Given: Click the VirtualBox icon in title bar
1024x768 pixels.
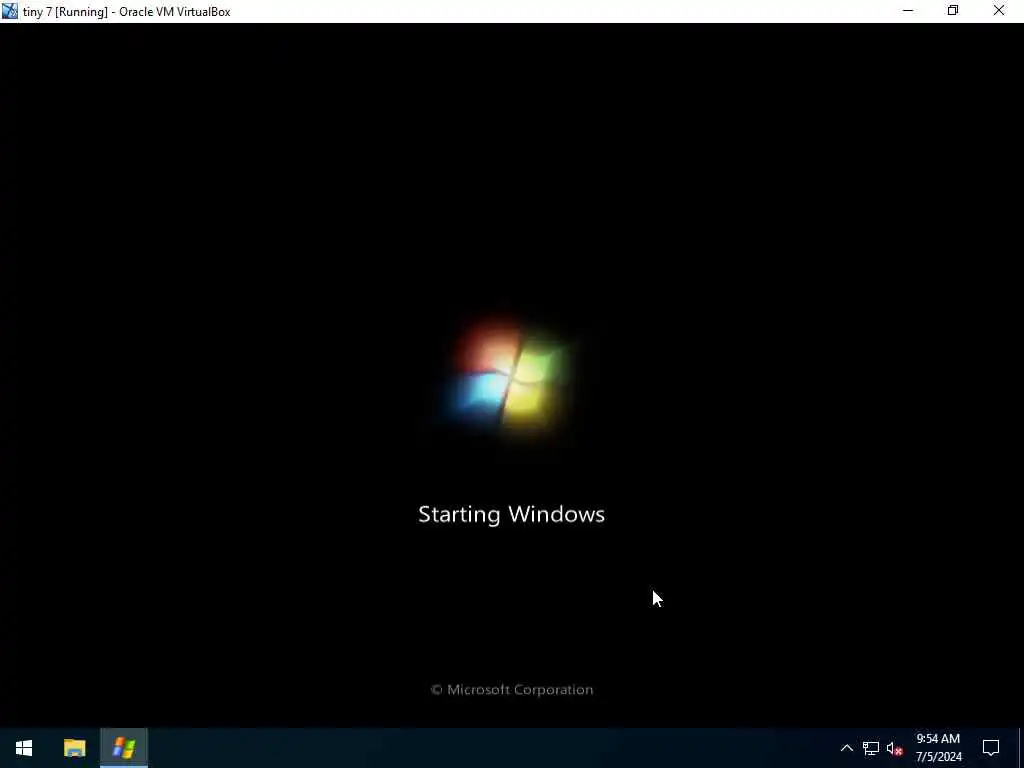Looking at the screenshot, I should (10, 11).
